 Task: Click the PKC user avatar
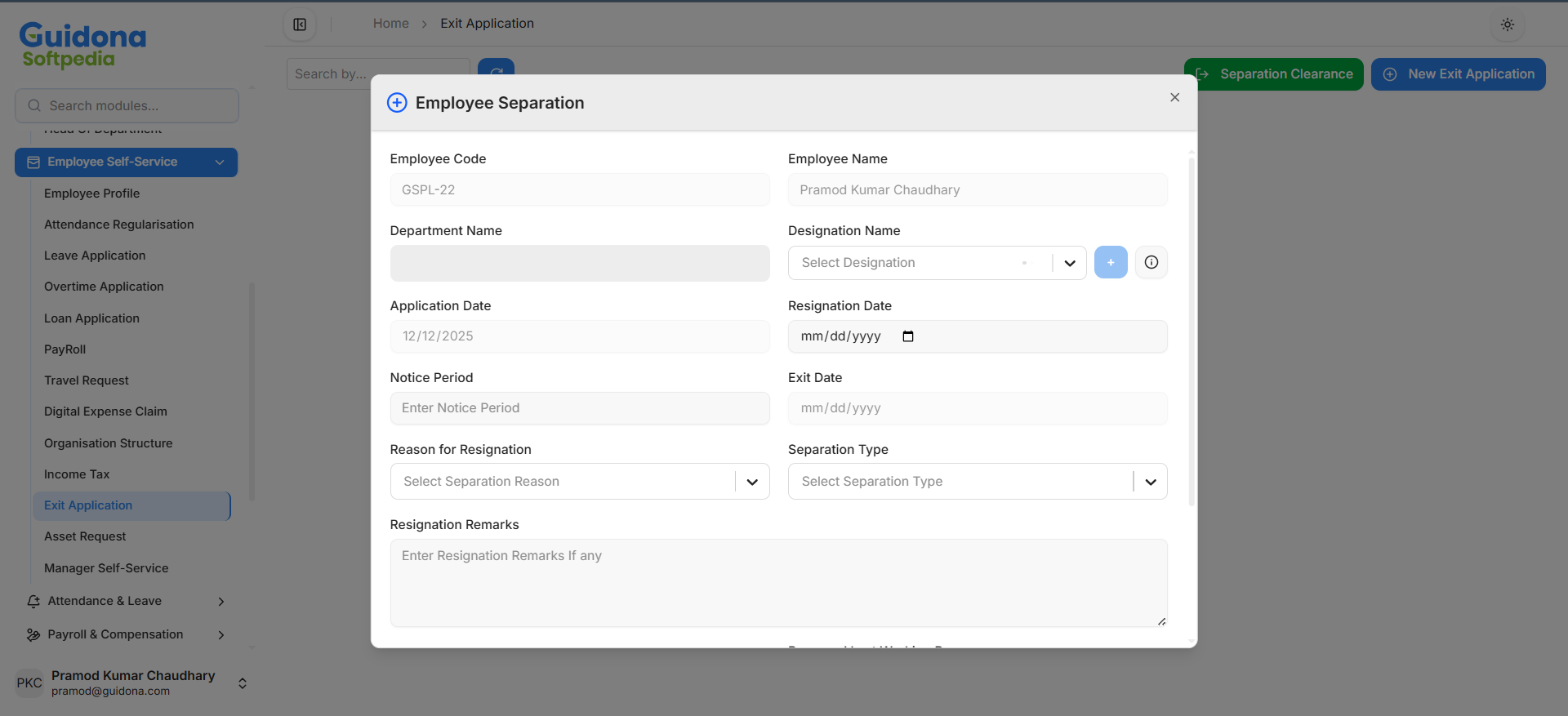tap(29, 683)
